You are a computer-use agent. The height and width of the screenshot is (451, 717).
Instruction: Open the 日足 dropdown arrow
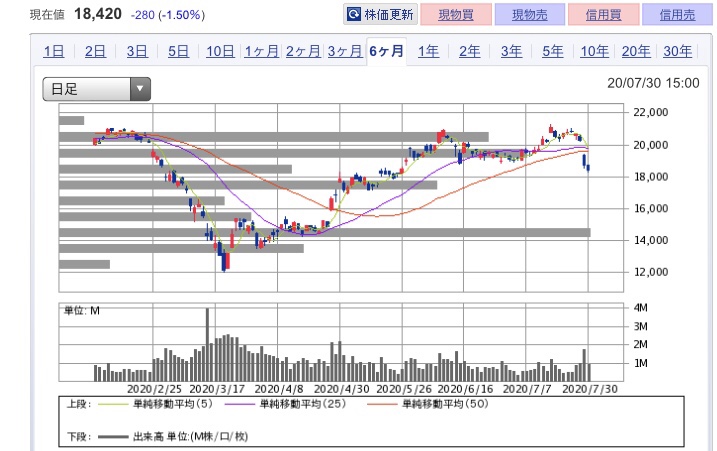tap(140, 89)
